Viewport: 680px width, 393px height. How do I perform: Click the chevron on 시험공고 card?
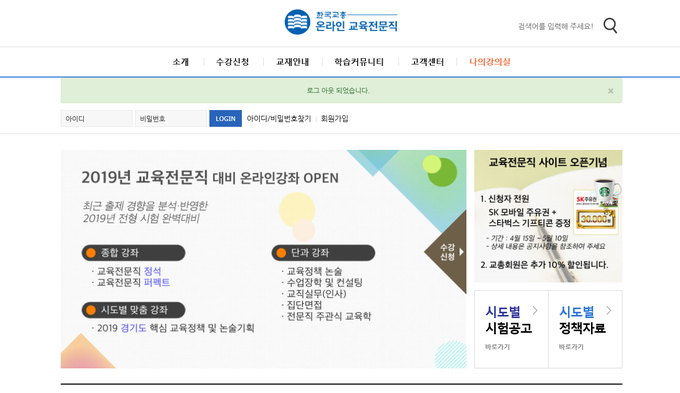click(x=535, y=311)
